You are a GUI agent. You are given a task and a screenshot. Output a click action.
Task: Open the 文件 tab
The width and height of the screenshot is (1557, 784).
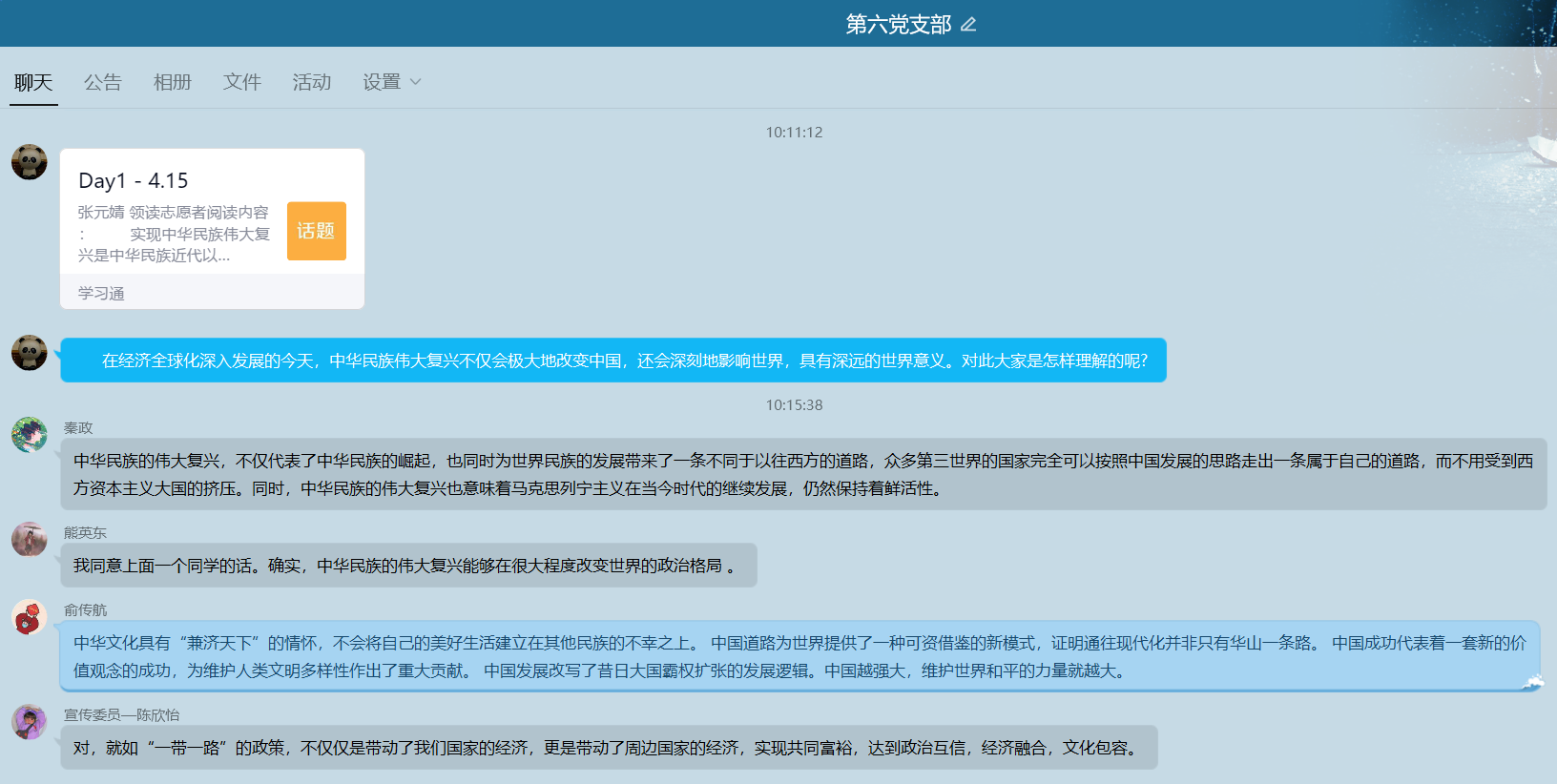242,83
